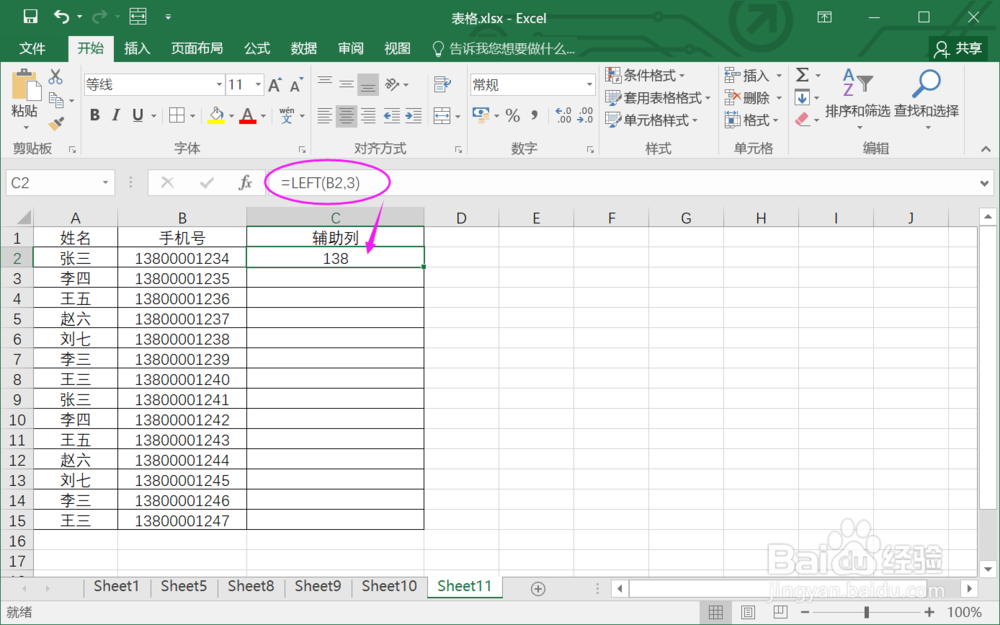The image size is (1000, 625).
Task: Click decrease decimal places icon
Action: click(585, 115)
